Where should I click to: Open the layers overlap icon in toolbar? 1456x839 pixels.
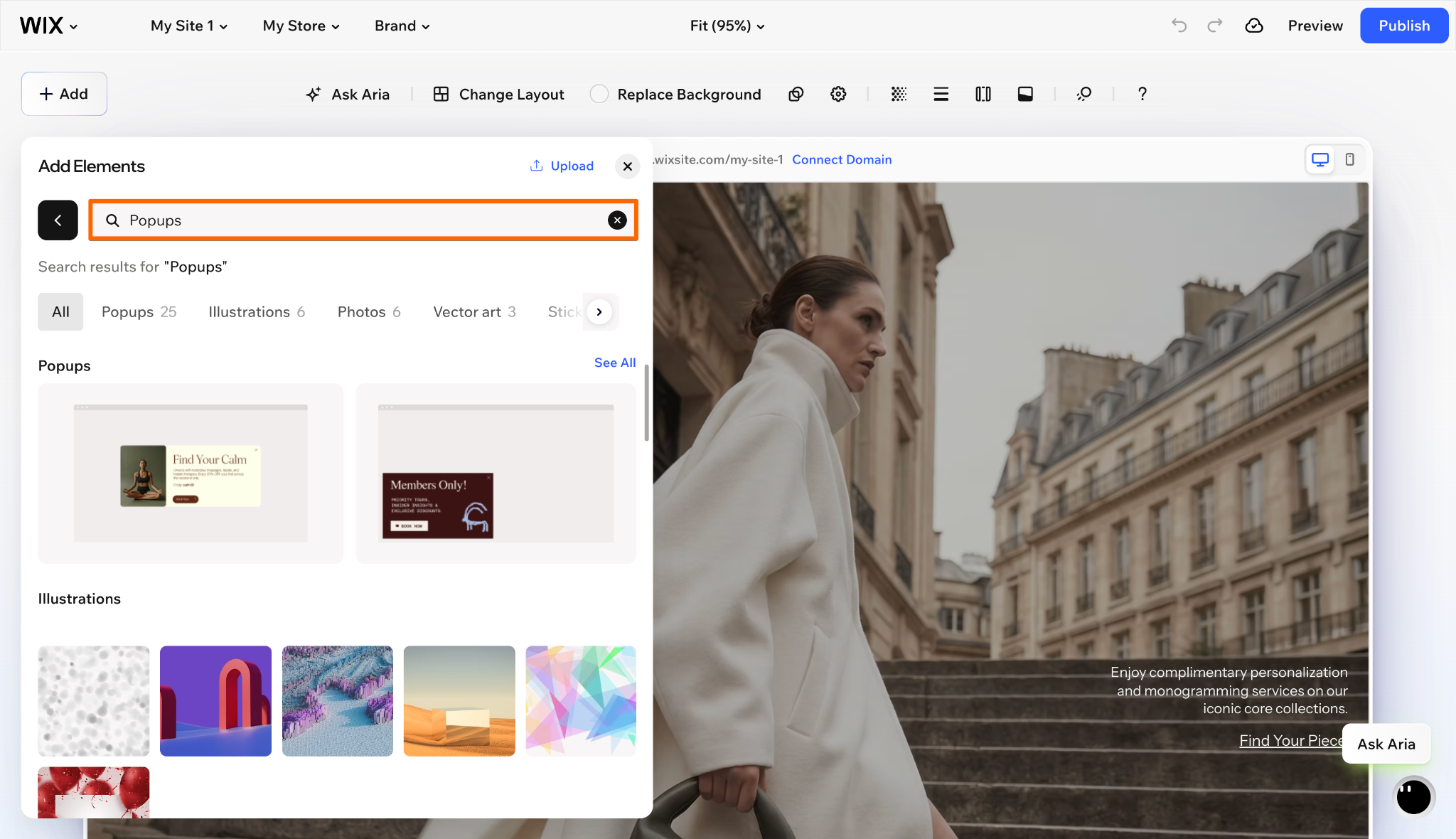pos(796,94)
